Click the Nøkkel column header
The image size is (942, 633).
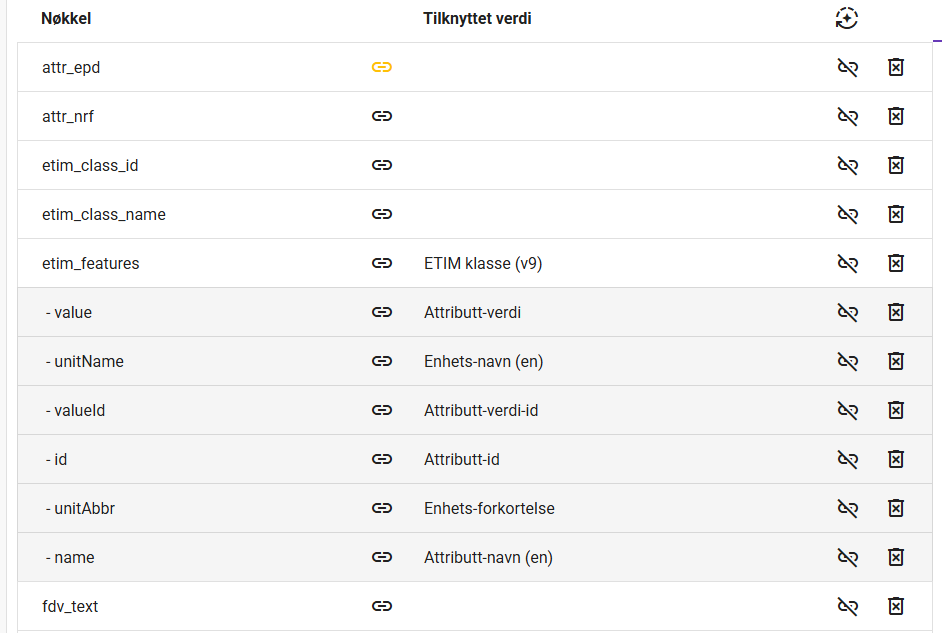66,19
